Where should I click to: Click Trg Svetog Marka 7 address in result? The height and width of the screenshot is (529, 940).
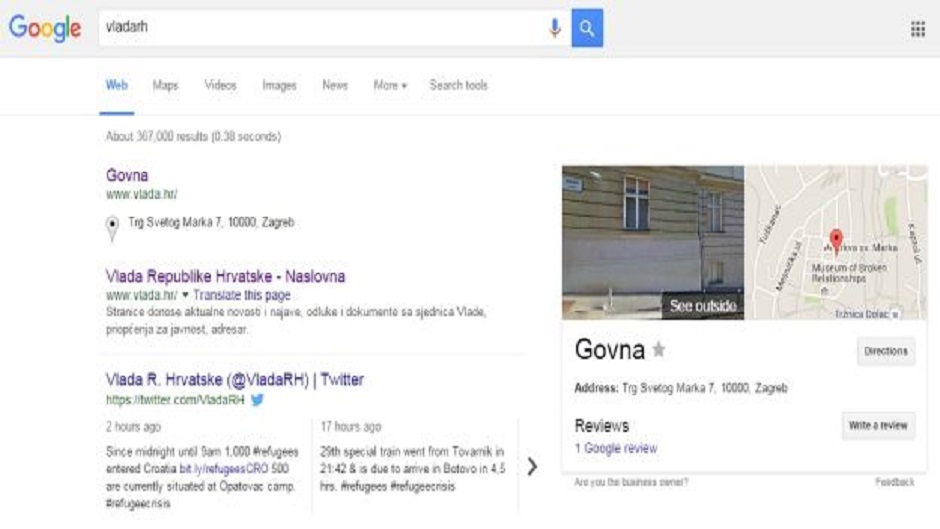click(x=211, y=223)
